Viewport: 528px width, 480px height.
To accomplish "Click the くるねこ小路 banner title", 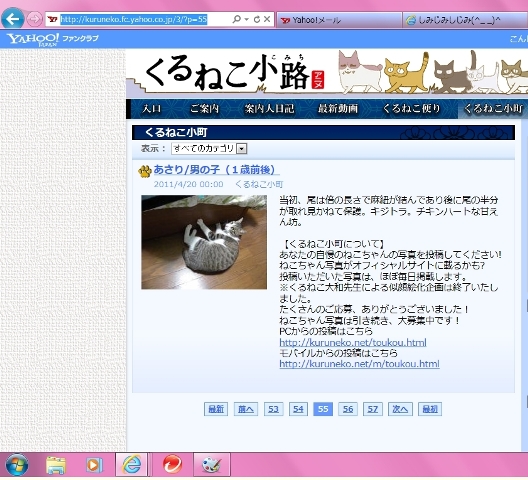I will [x=235, y=73].
